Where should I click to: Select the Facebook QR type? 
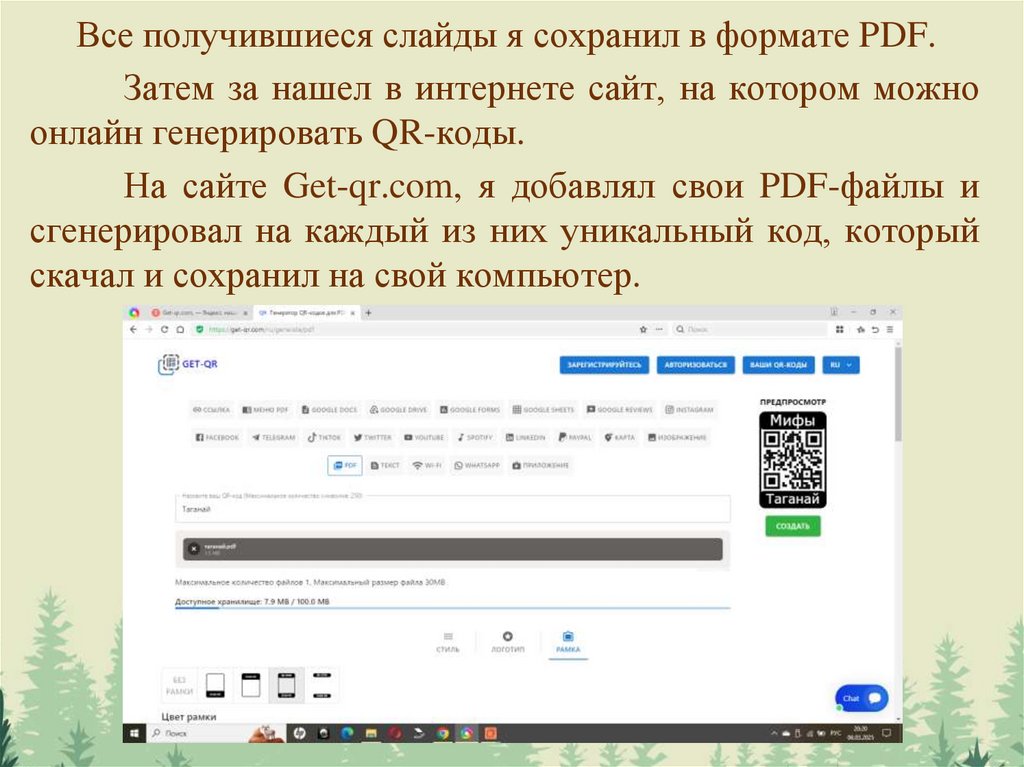217,438
